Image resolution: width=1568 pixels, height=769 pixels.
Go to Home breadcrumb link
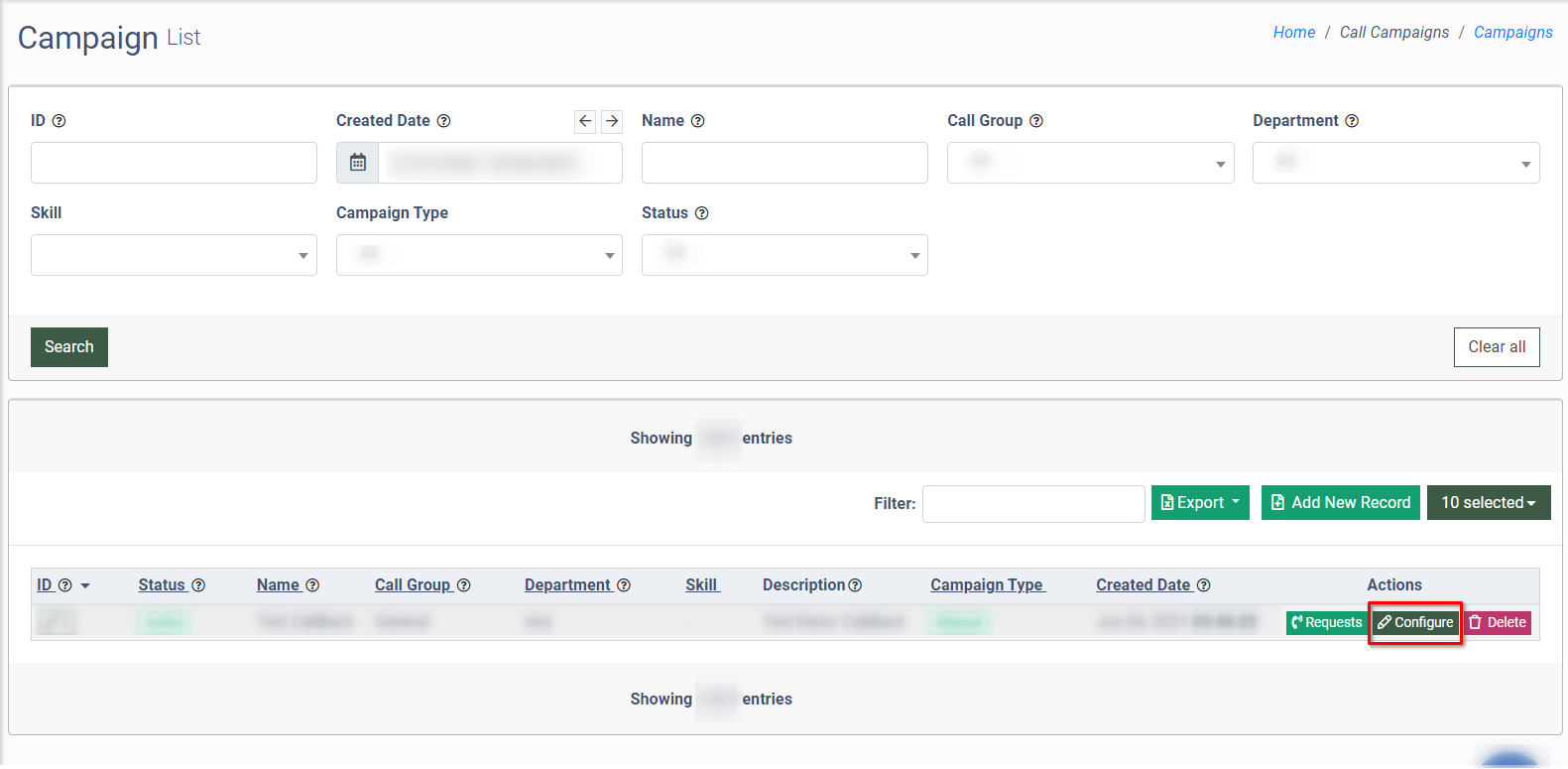pos(1293,33)
